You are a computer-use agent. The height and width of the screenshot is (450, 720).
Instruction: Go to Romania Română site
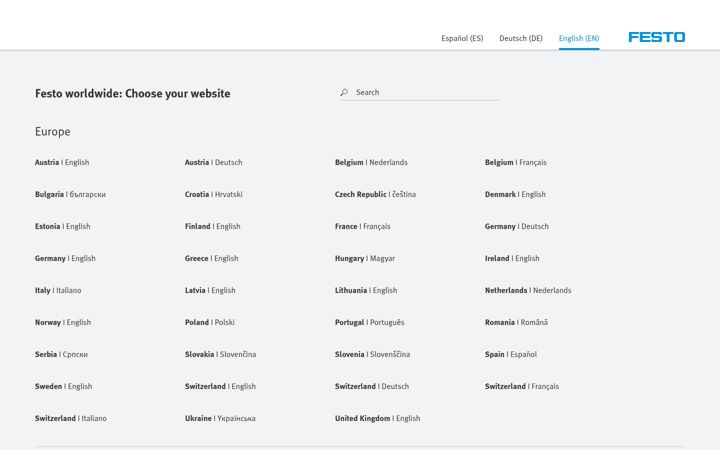coord(516,322)
